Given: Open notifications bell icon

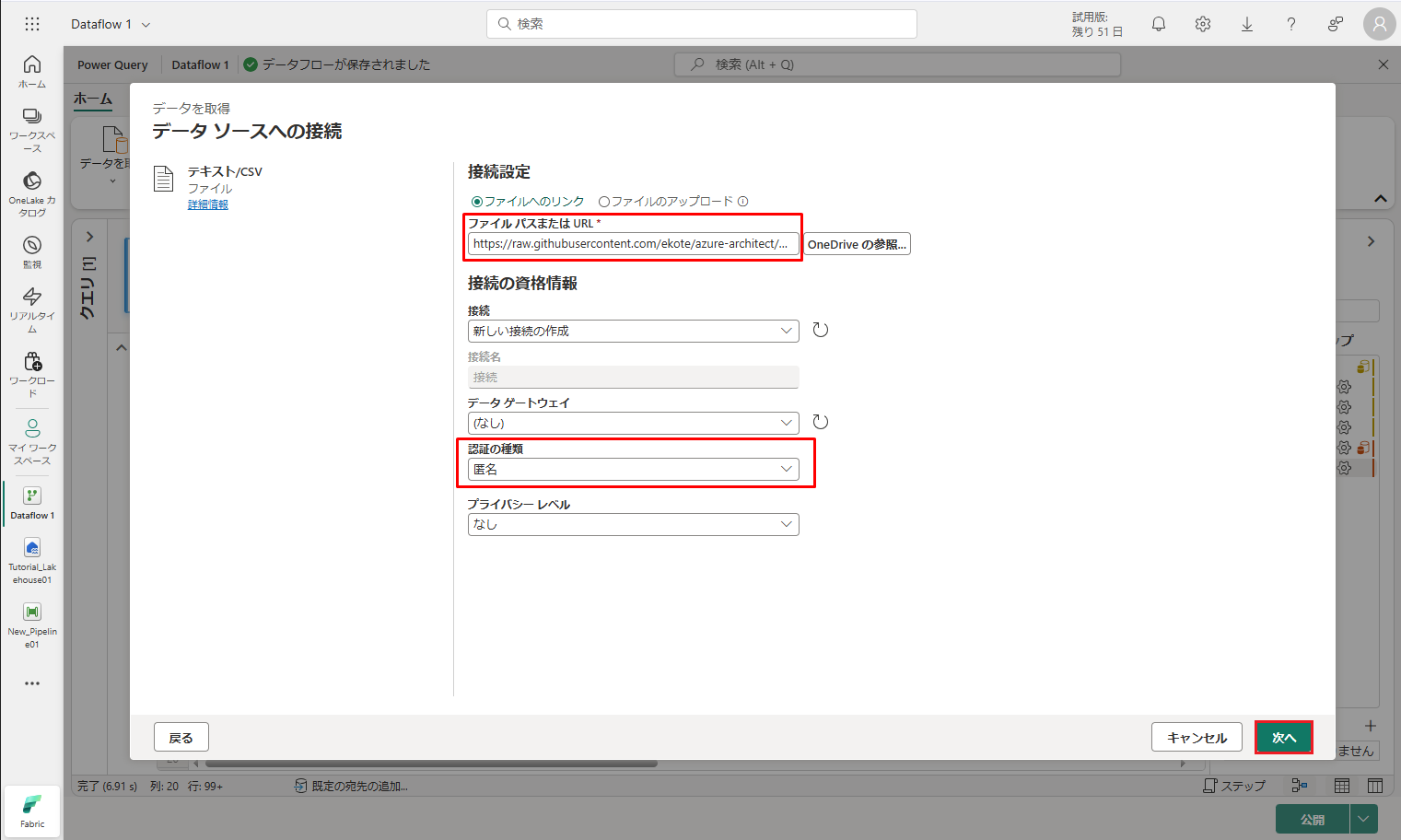Looking at the screenshot, I should click(x=1159, y=24).
